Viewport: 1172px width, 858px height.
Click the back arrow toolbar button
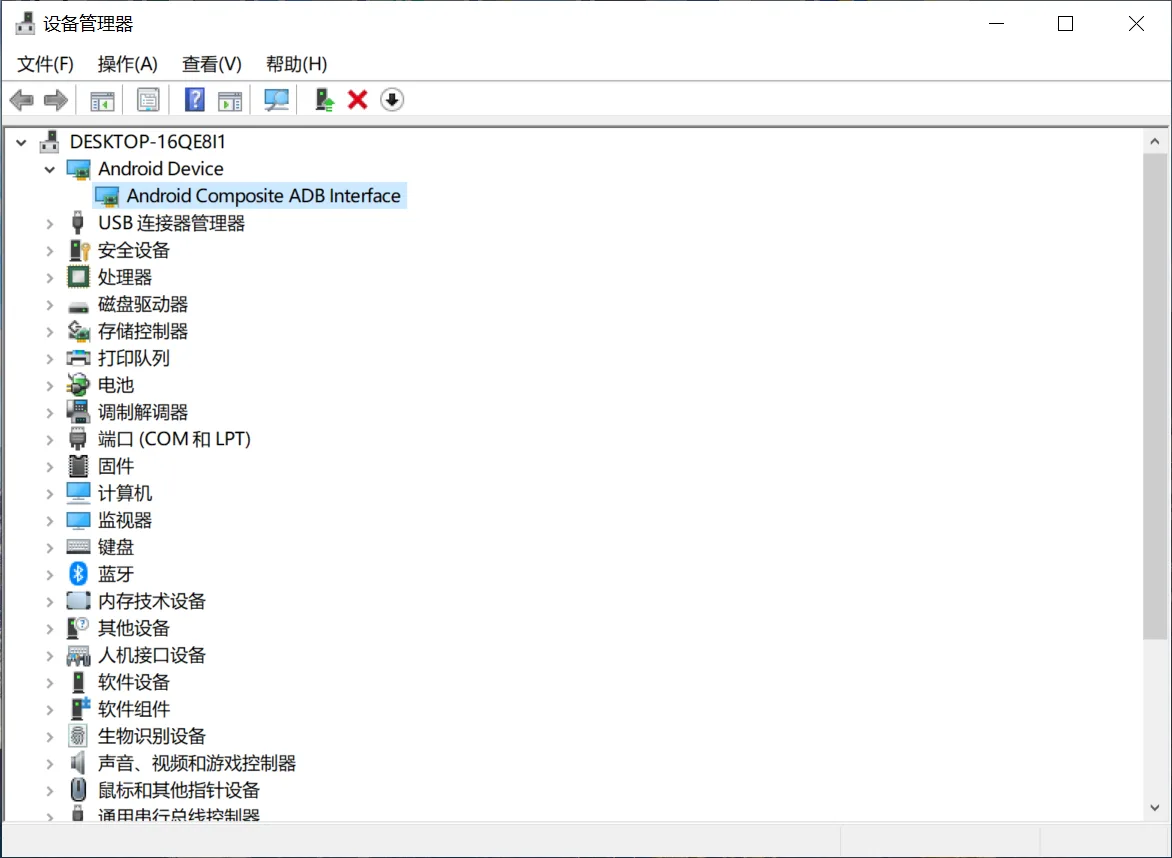pos(22,99)
